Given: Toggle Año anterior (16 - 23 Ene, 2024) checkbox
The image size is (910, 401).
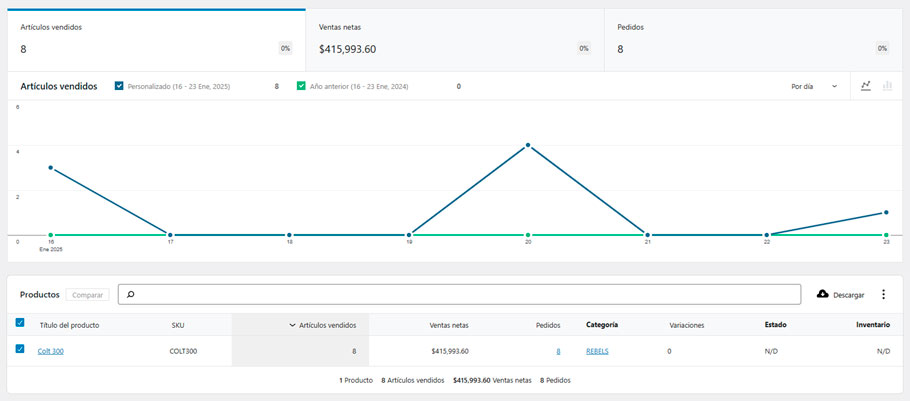Looking at the screenshot, I should pos(301,87).
